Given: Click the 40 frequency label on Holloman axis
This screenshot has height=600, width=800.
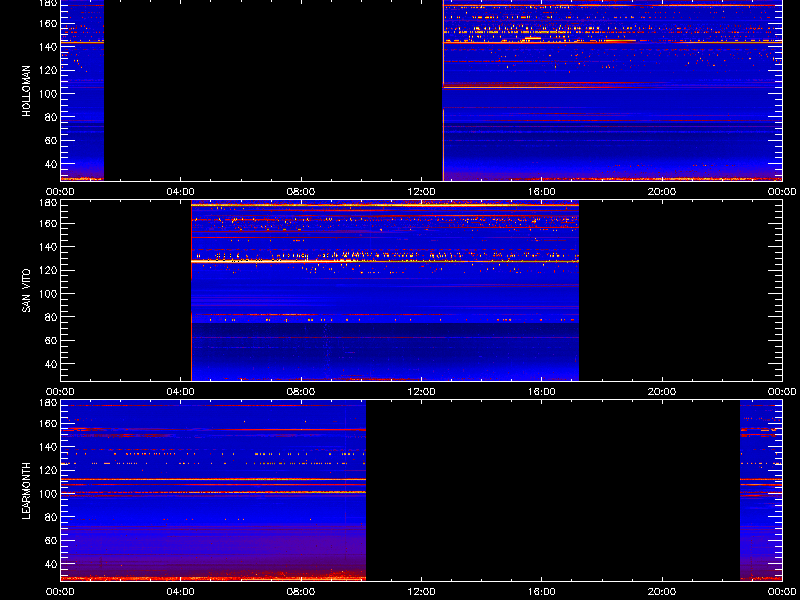Looking at the screenshot, I should point(51,164).
